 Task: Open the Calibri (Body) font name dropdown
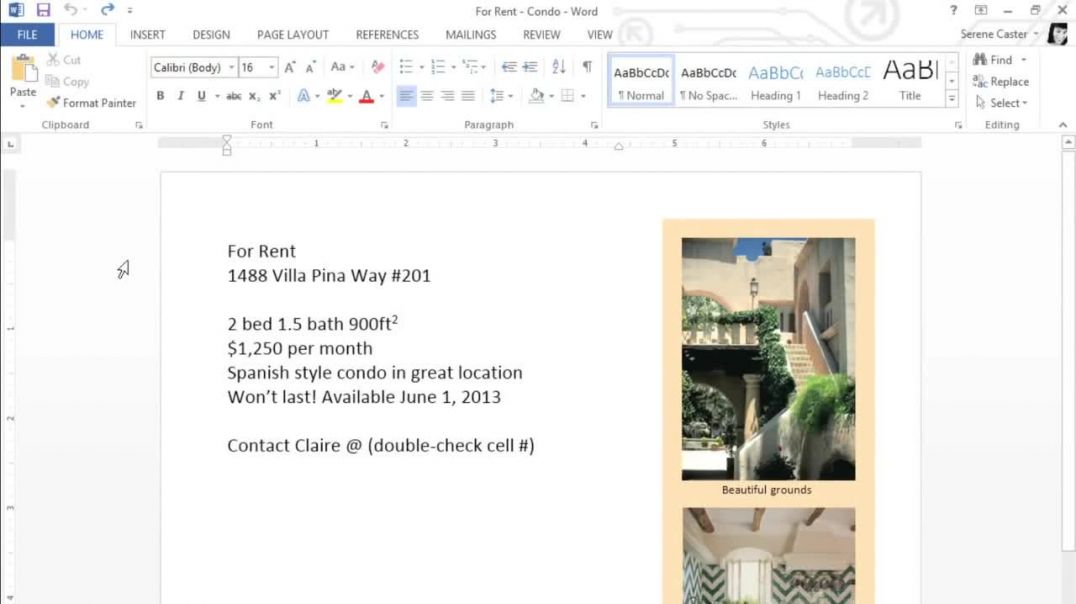[231, 67]
